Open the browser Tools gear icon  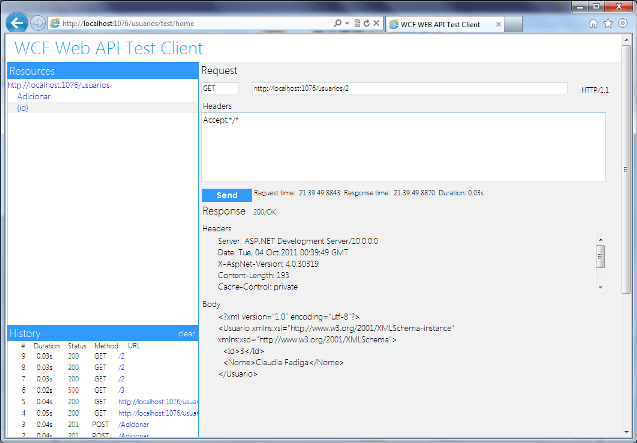(622, 22)
